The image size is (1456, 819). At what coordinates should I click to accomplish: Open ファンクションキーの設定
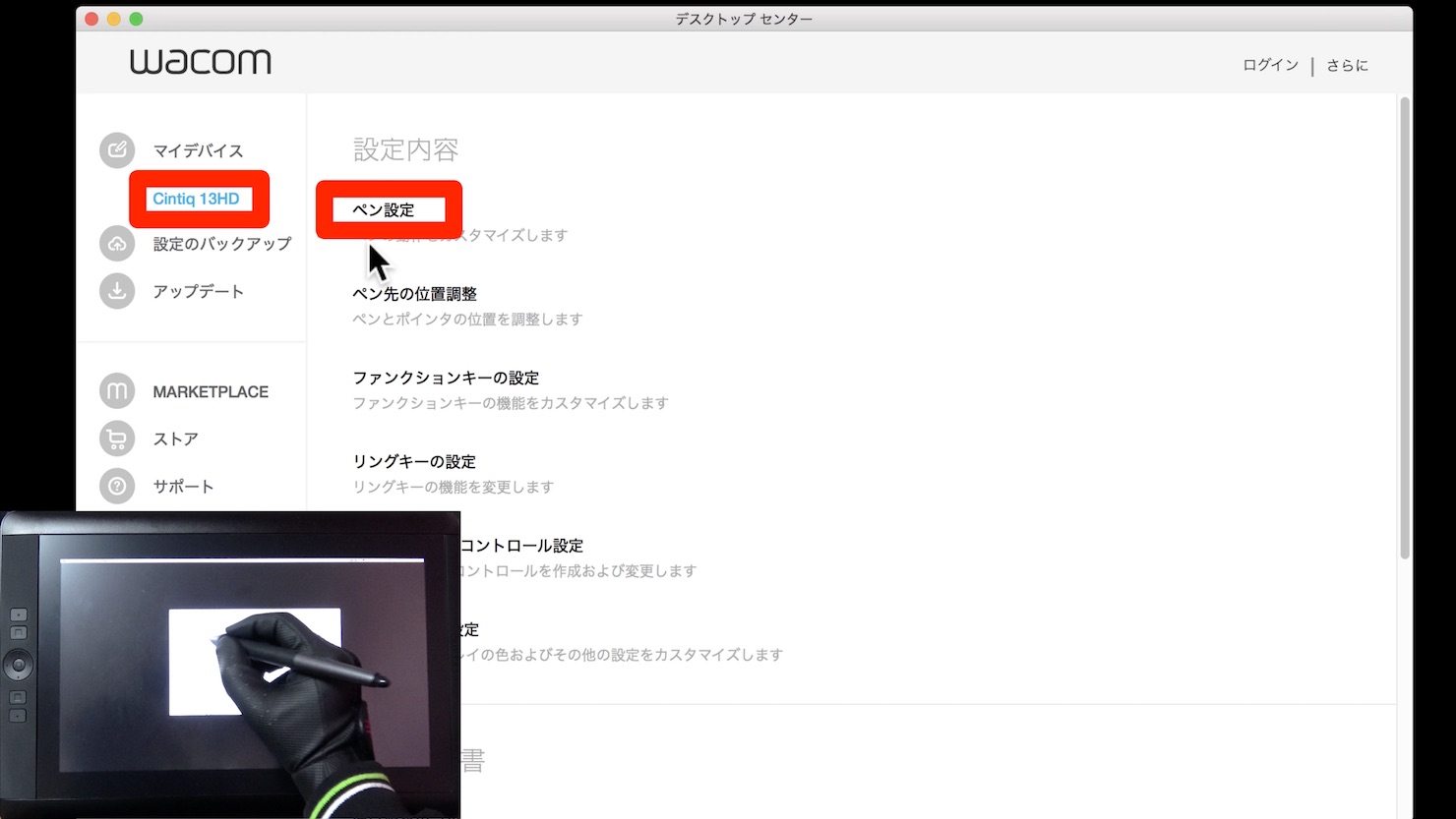446,378
